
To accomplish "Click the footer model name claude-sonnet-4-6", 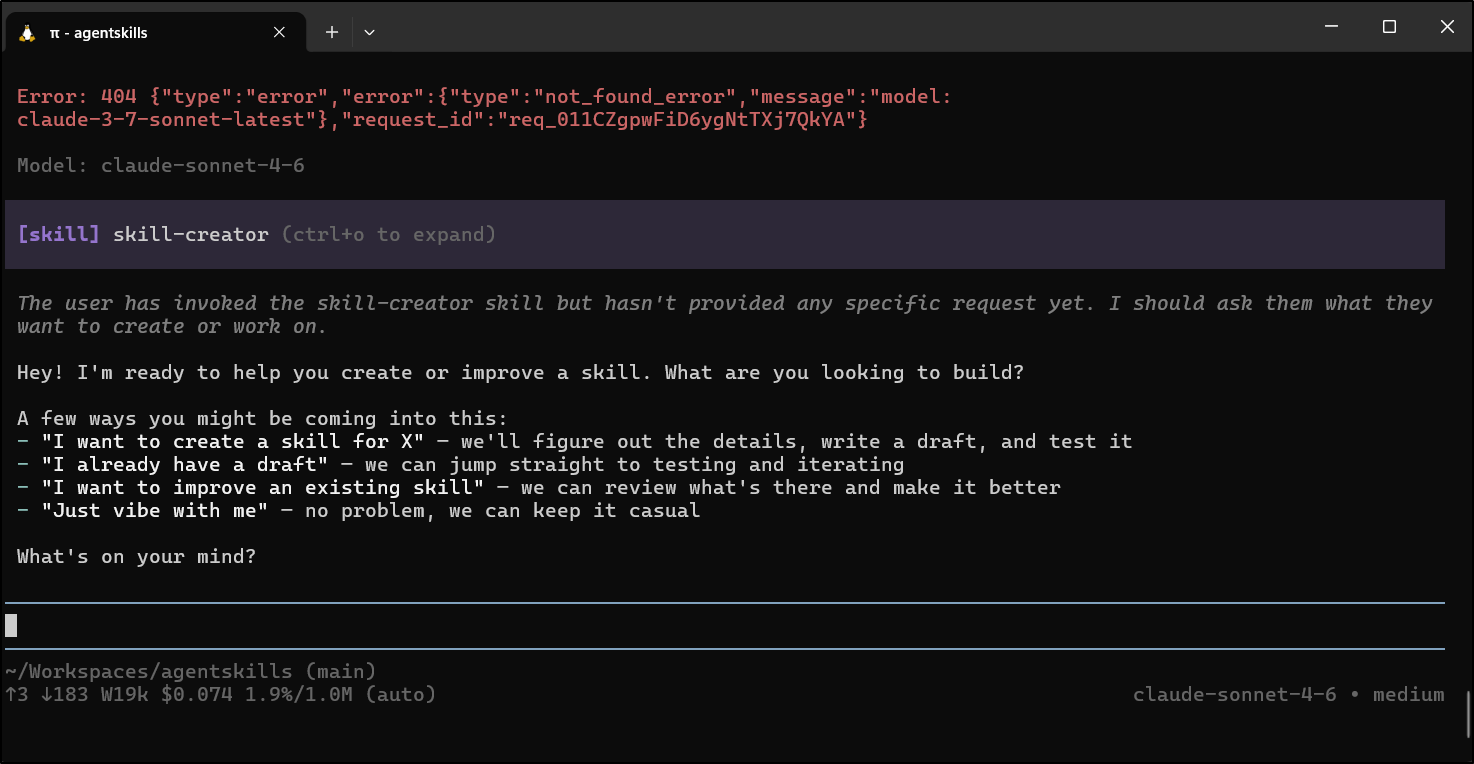I will click(1234, 694).
